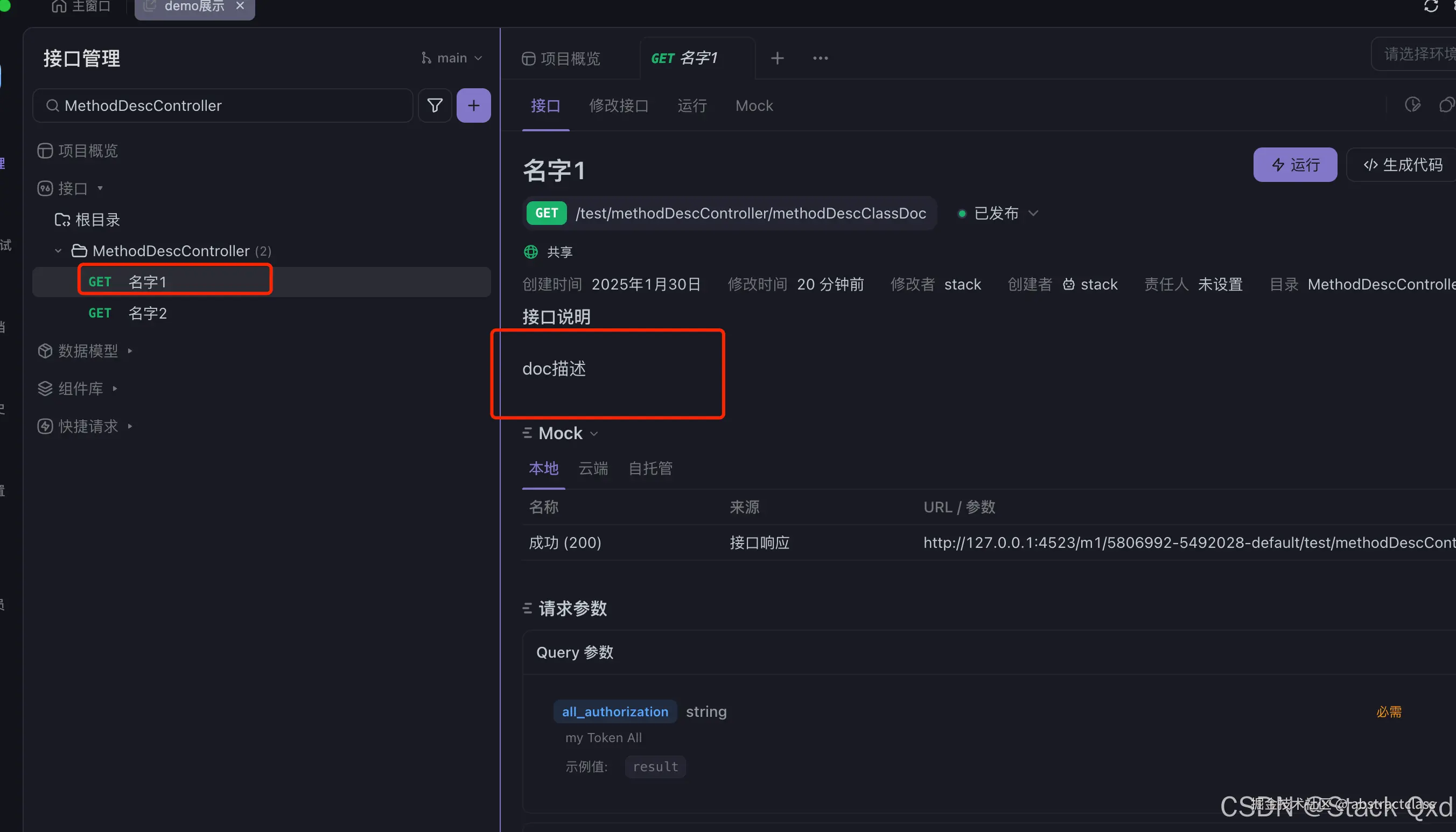Click the all_authorization parameter tag
1456x832 pixels.
tap(614, 712)
